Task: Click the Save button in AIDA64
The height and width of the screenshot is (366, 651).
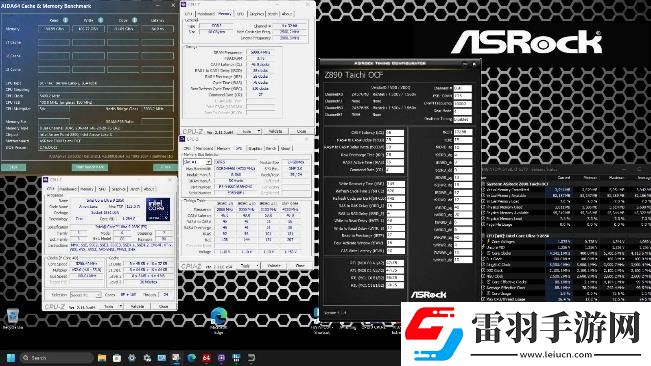Action: click(13, 167)
